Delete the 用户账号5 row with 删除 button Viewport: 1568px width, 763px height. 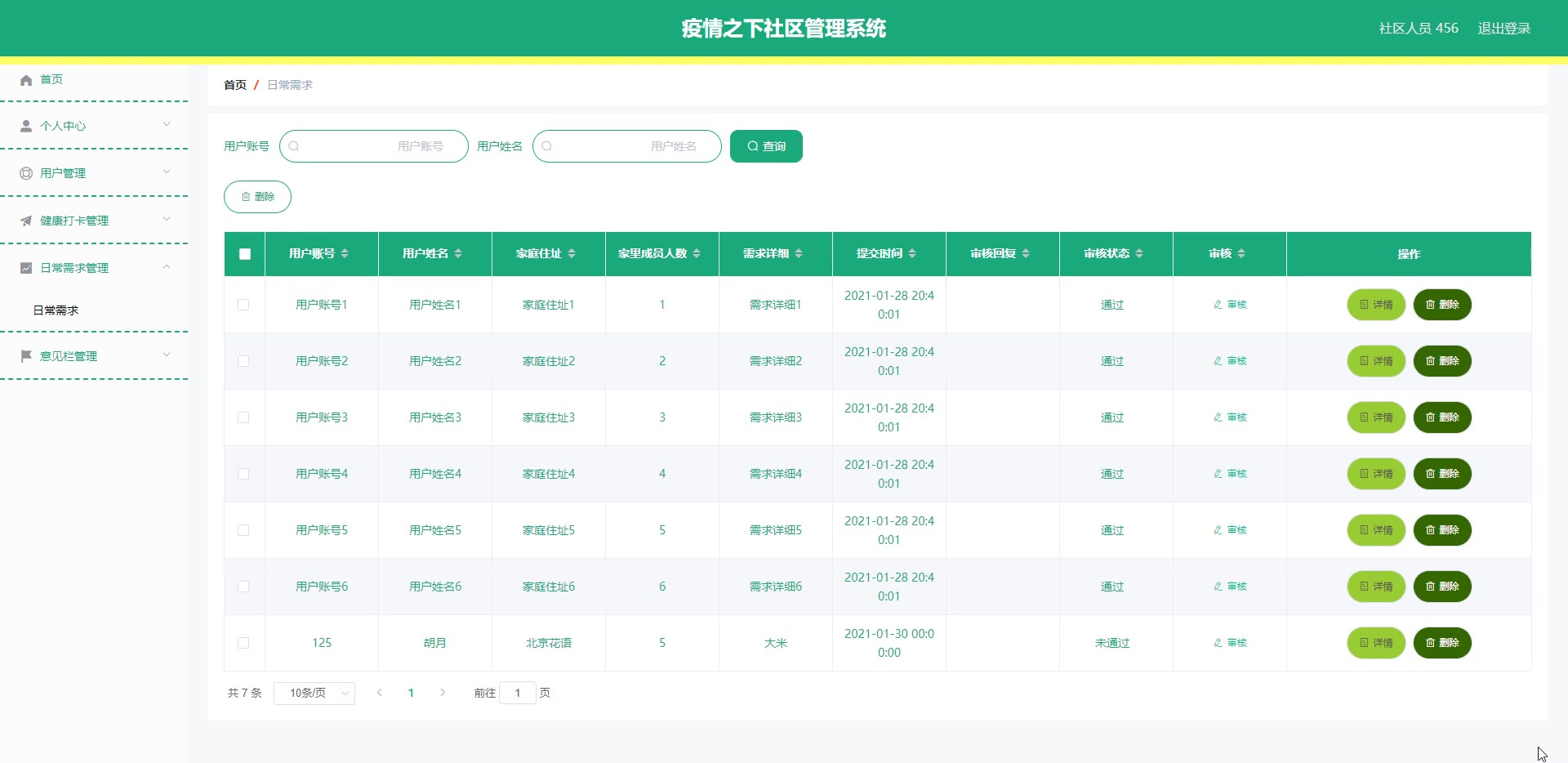click(x=1442, y=530)
